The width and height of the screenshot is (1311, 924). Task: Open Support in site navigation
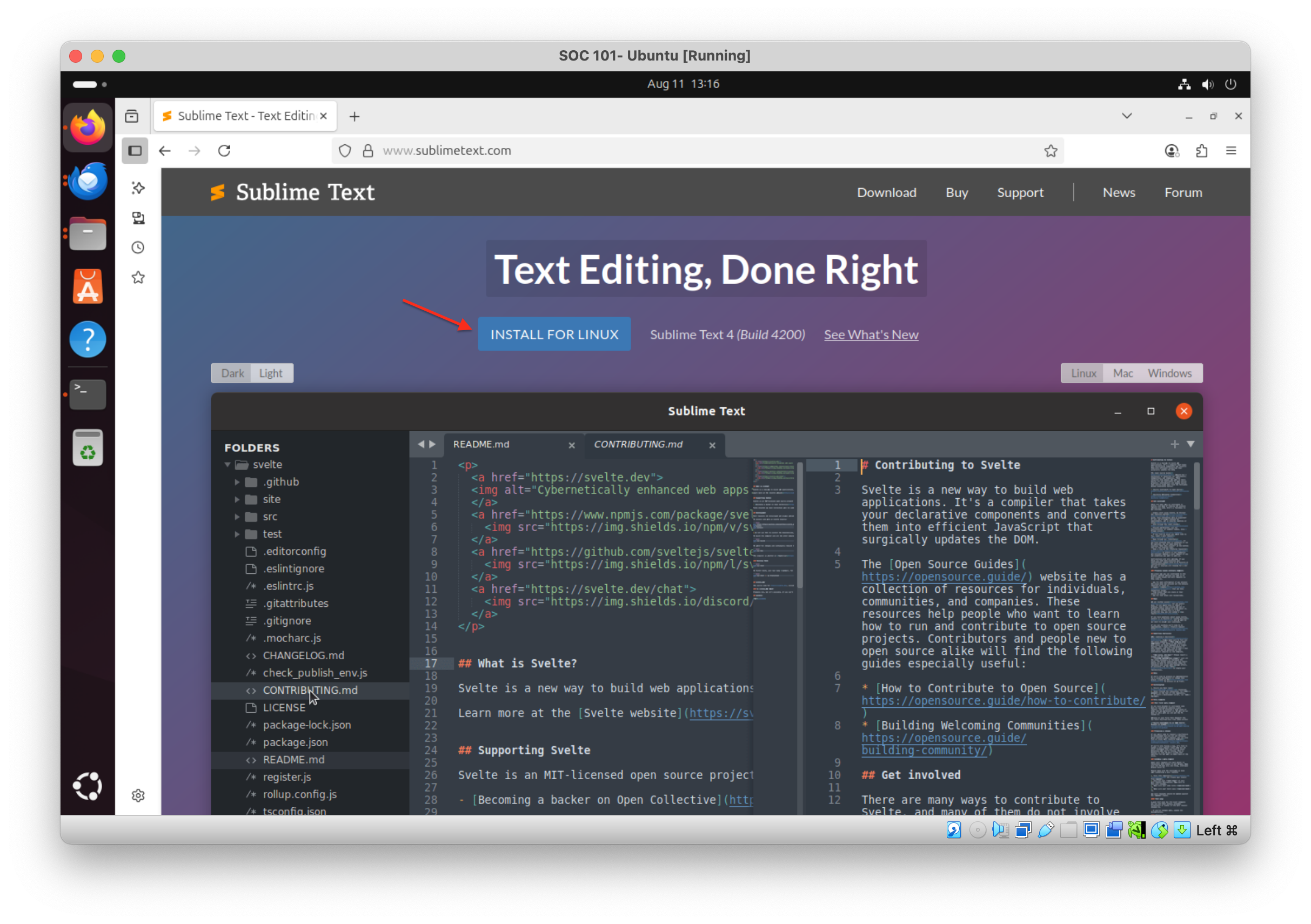pos(1020,192)
